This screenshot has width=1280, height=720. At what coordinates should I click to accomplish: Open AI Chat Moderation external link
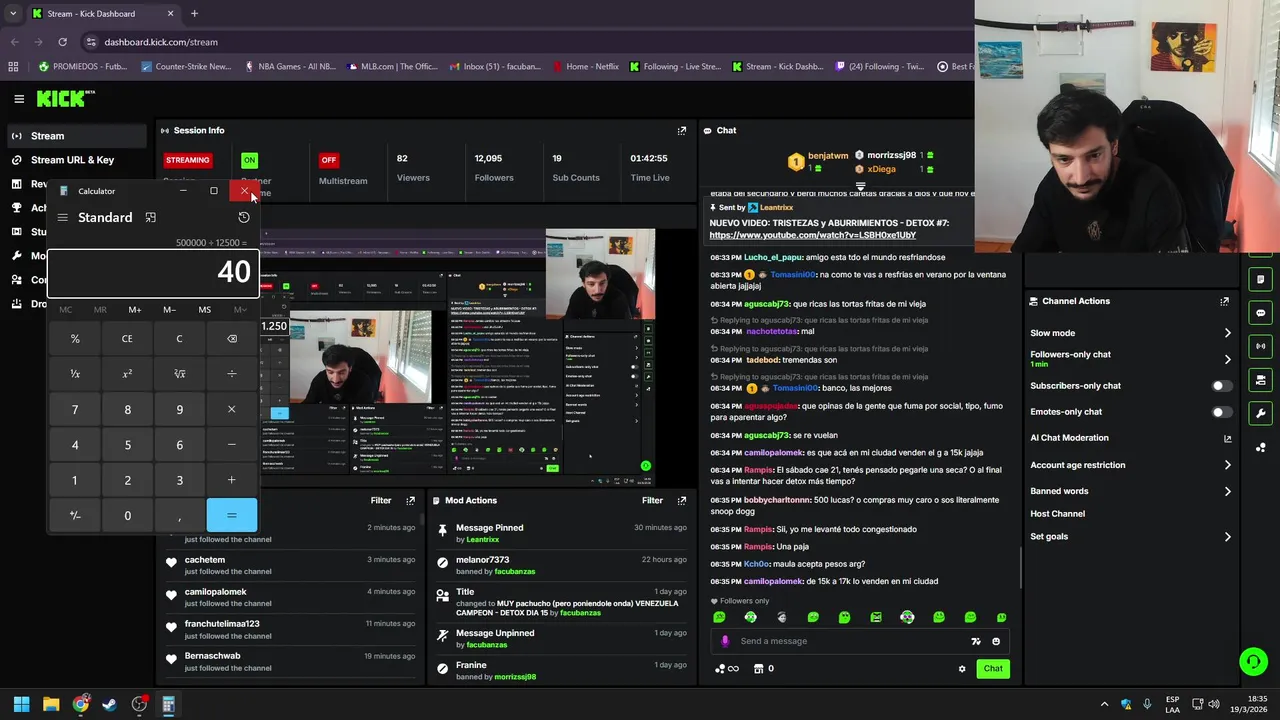coord(1227,438)
